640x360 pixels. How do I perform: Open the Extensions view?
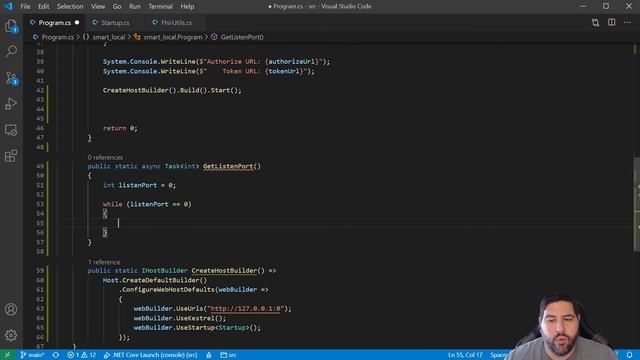tap(11, 156)
